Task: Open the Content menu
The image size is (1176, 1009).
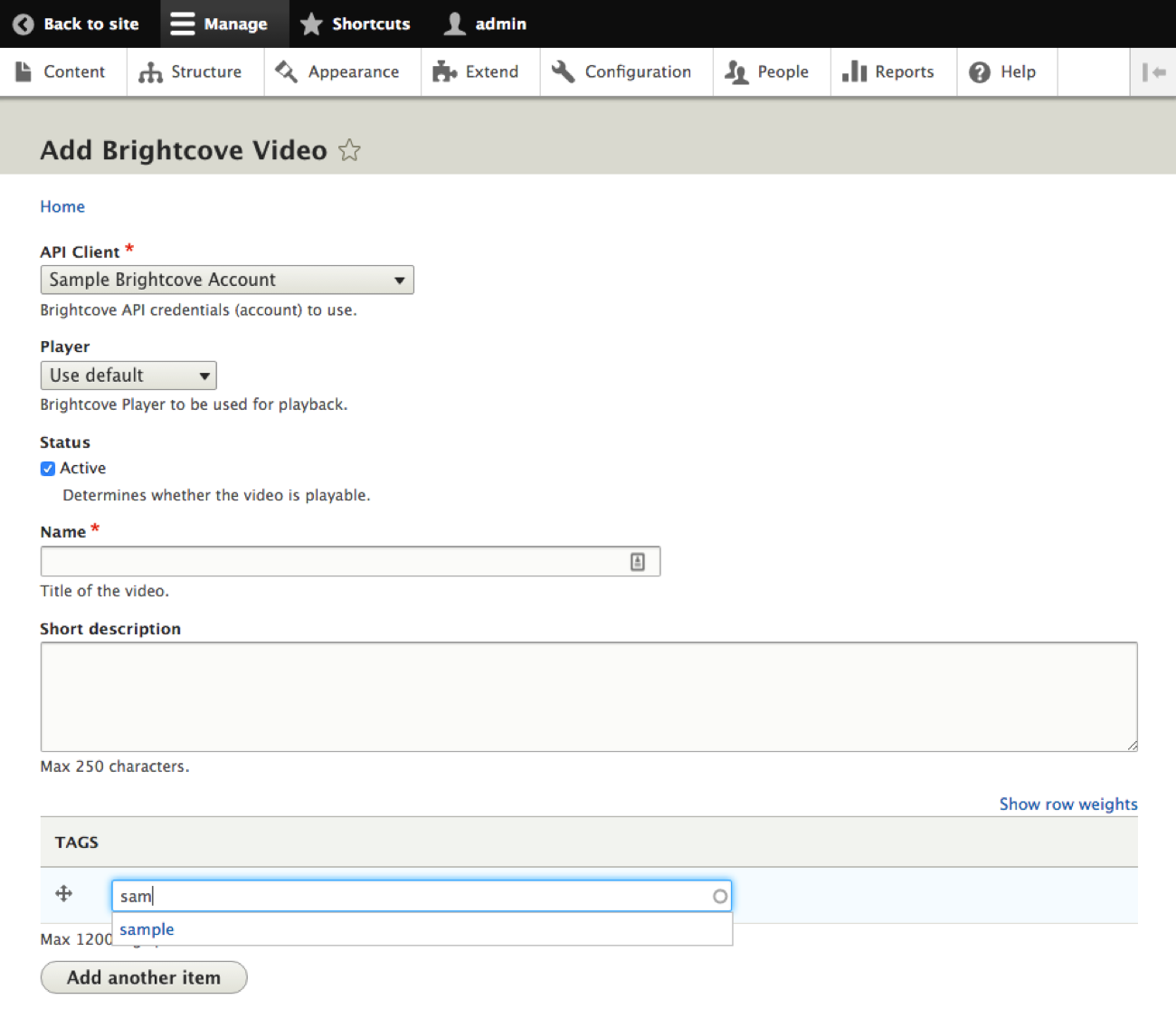Action: 74,72
